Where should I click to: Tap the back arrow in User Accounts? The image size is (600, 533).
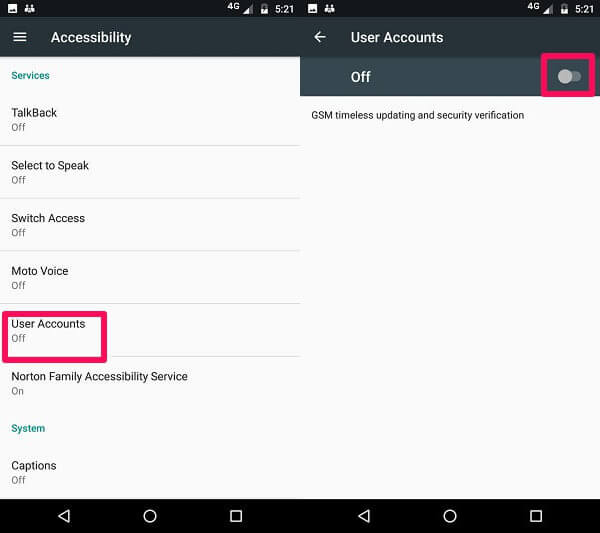(320, 37)
